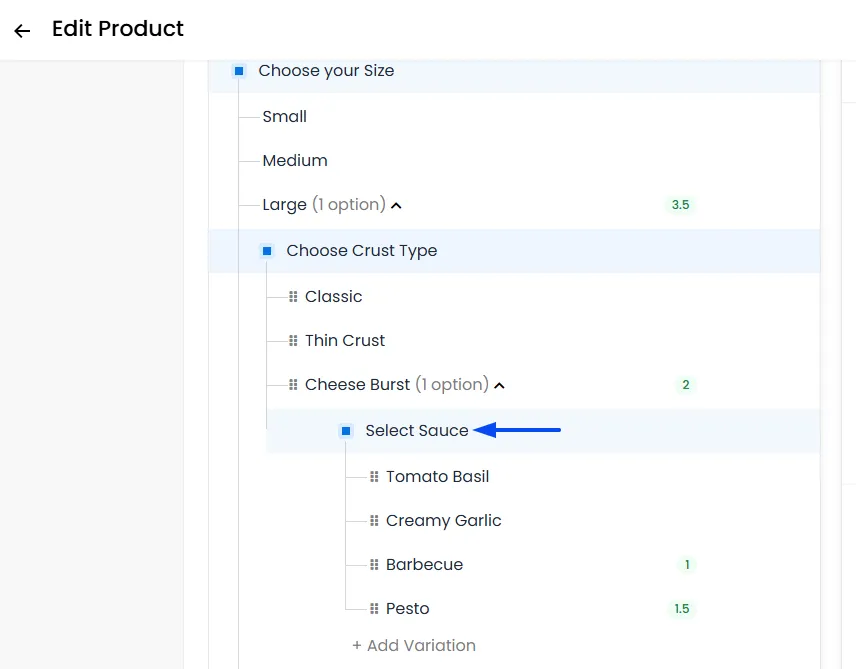This screenshot has width=856, height=669.
Task: Add a new variation under Select Sauce
Action: tap(414, 646)
